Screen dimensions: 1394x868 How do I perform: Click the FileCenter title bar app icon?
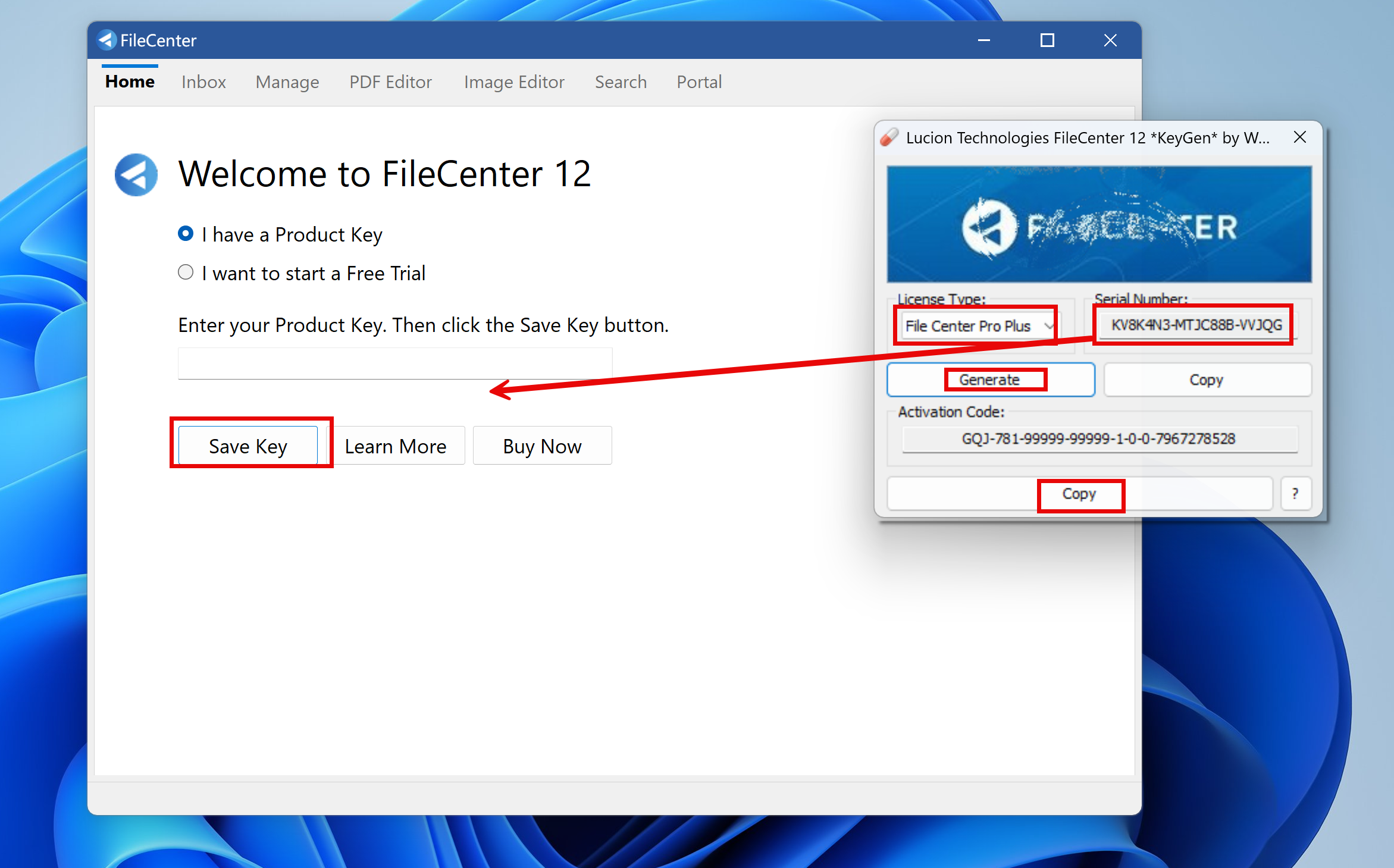(x=106, y=40)
